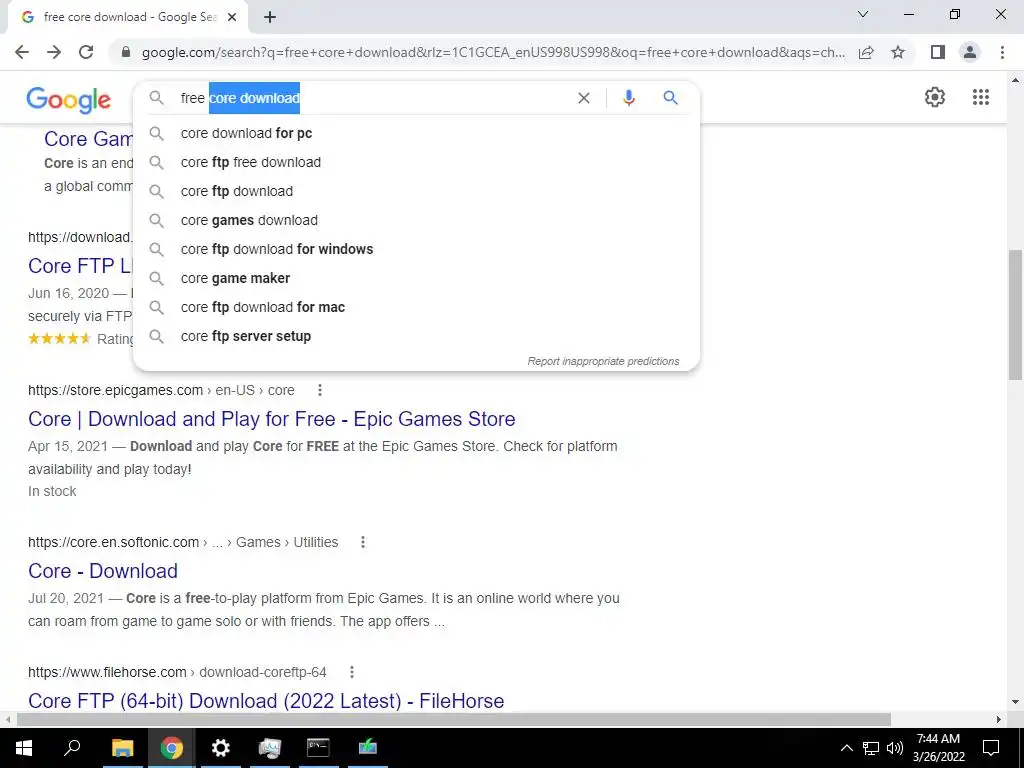
Task: Open Windows taskbar search
Action: (x=72, y=748)
